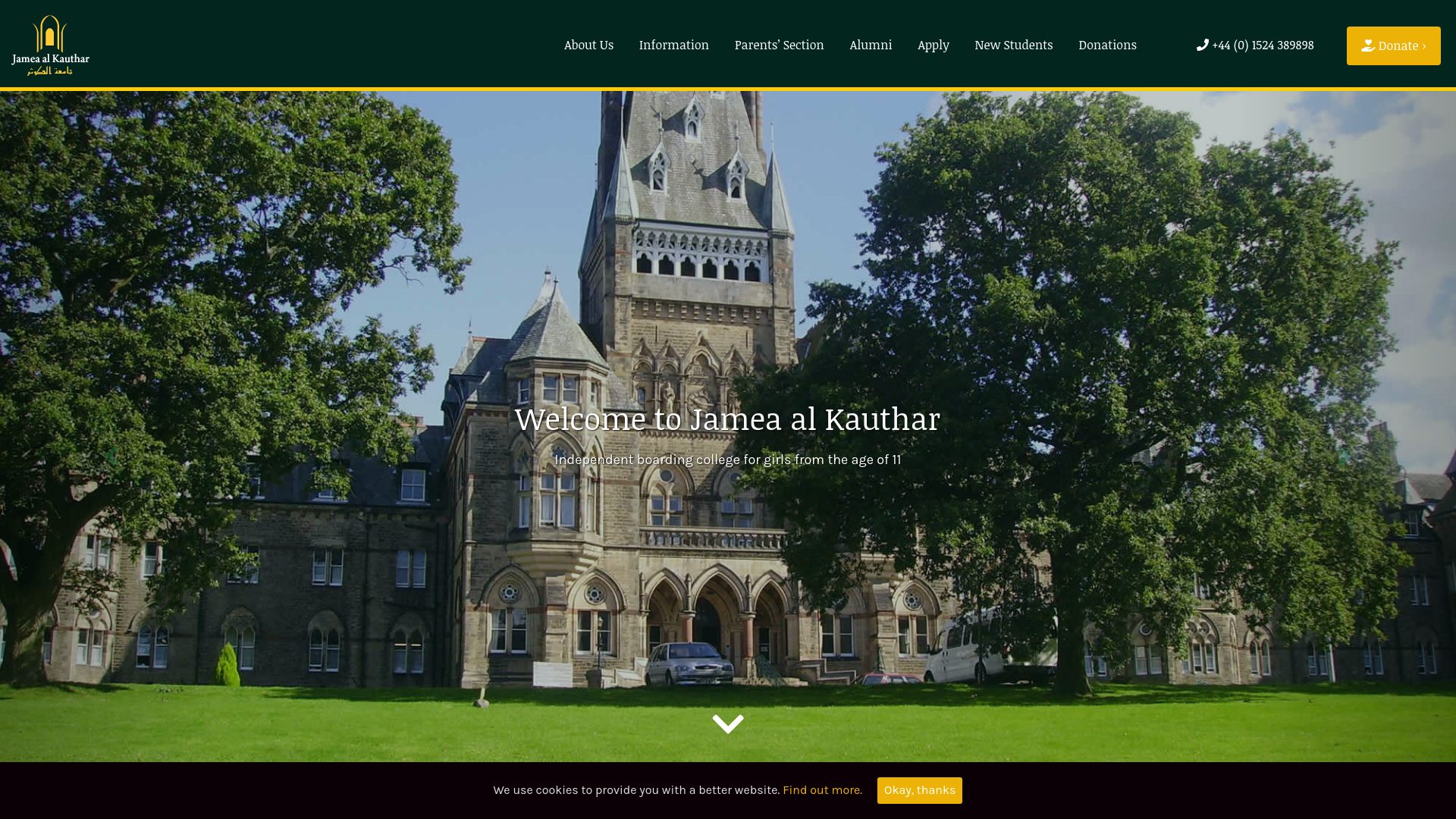Open the Donations menu item
Image resolution: width=1456 pixels, height=819 pixels.
tap(1107, 45)
